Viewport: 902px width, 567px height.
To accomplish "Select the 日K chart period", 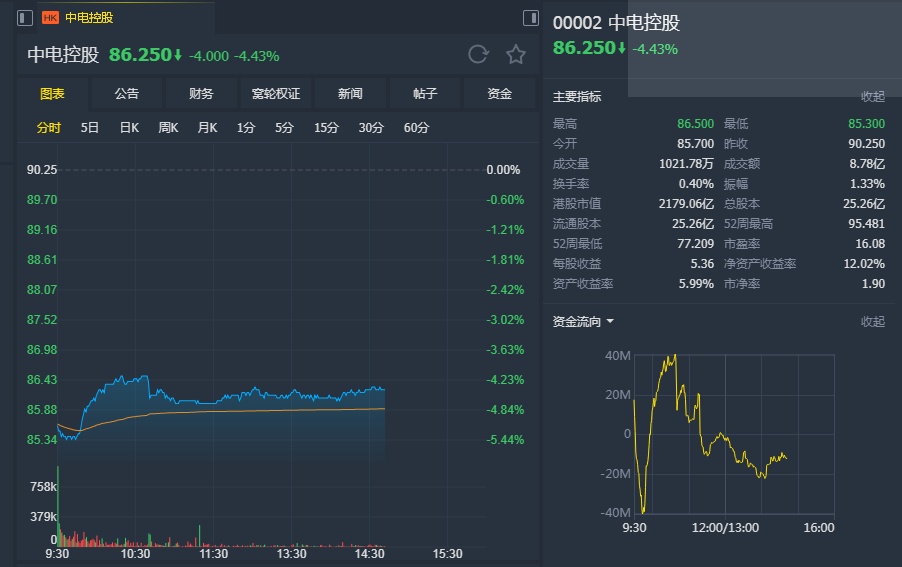I will (x=129, y=128).
